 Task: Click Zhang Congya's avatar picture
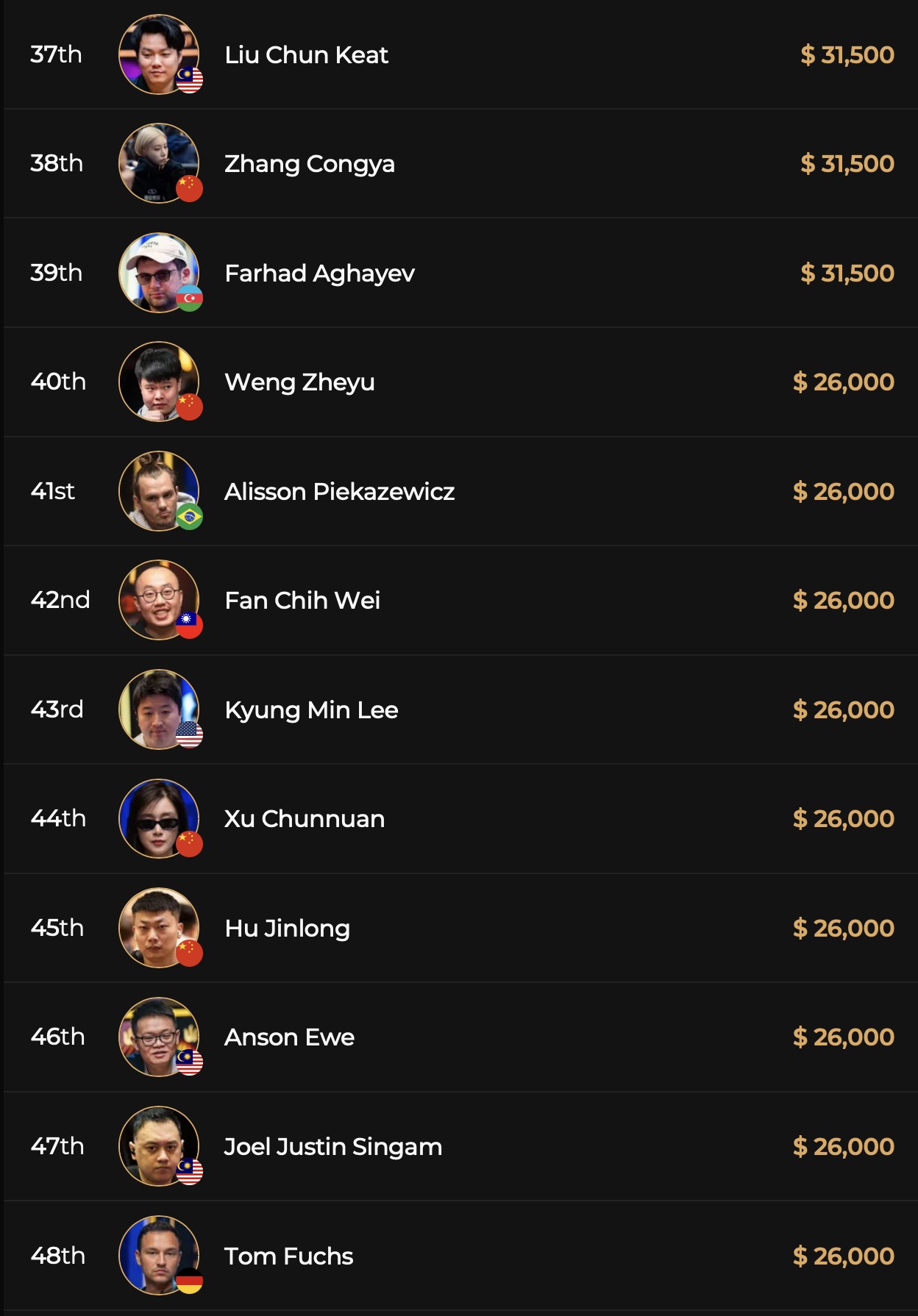pos(158,163)
